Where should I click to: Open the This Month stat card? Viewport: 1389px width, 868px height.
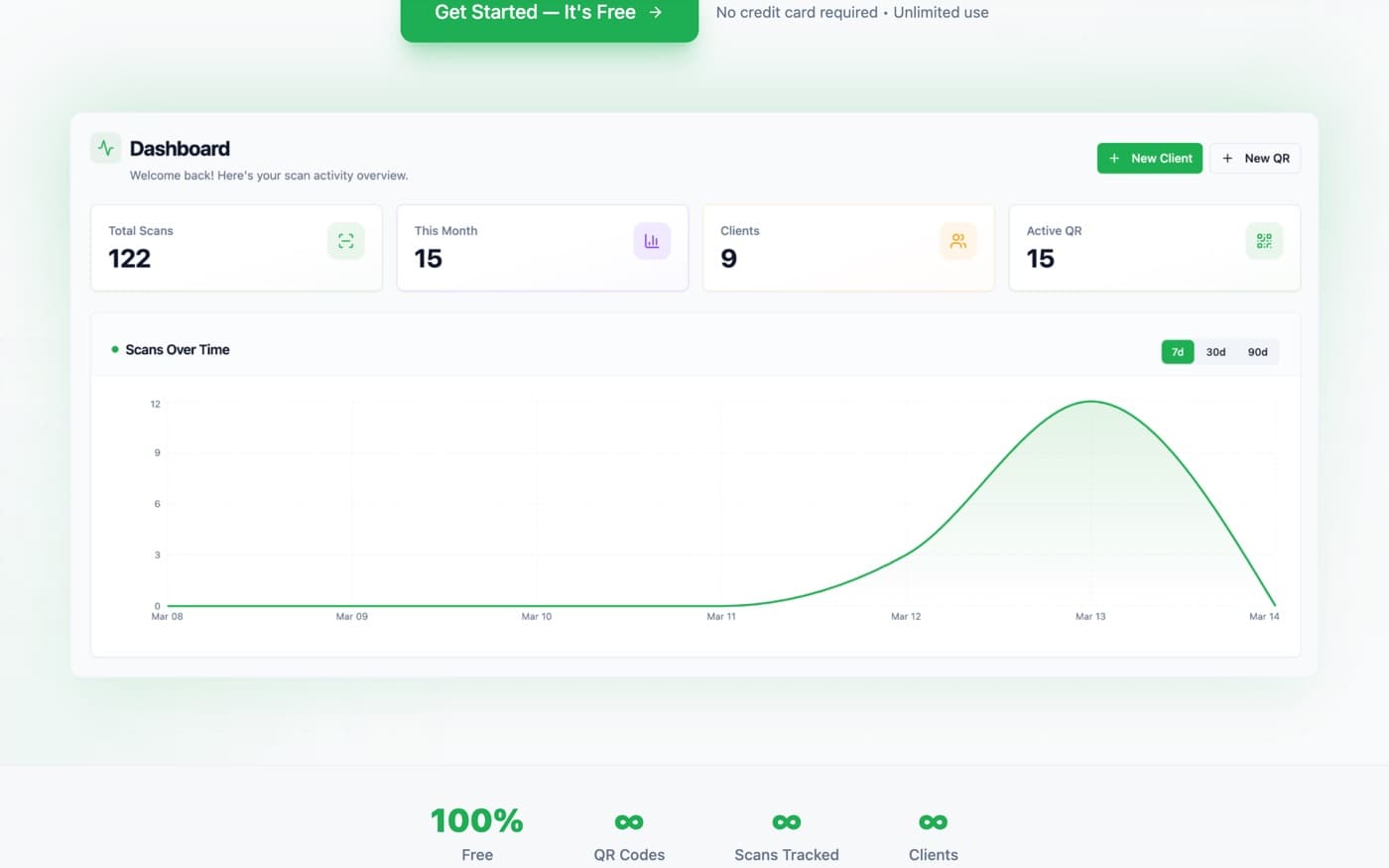(543, 248)
